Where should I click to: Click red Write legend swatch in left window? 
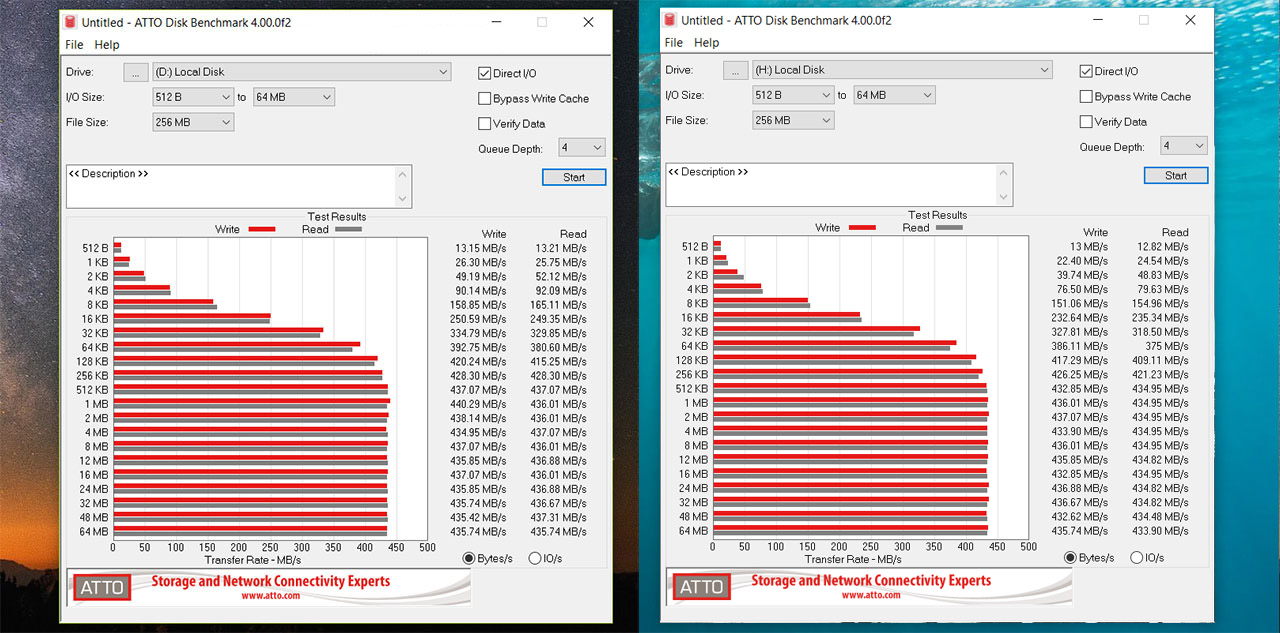click(x=261, y=230)
